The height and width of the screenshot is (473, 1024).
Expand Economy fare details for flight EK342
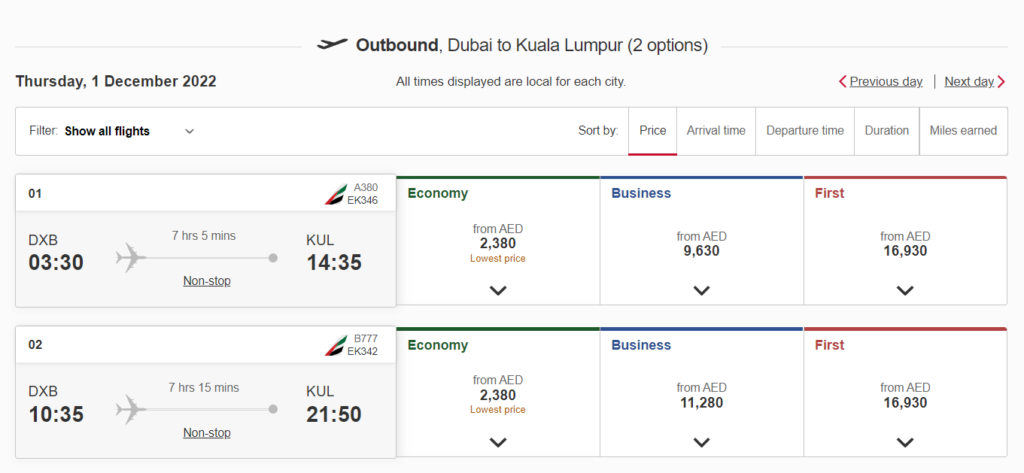498,442
